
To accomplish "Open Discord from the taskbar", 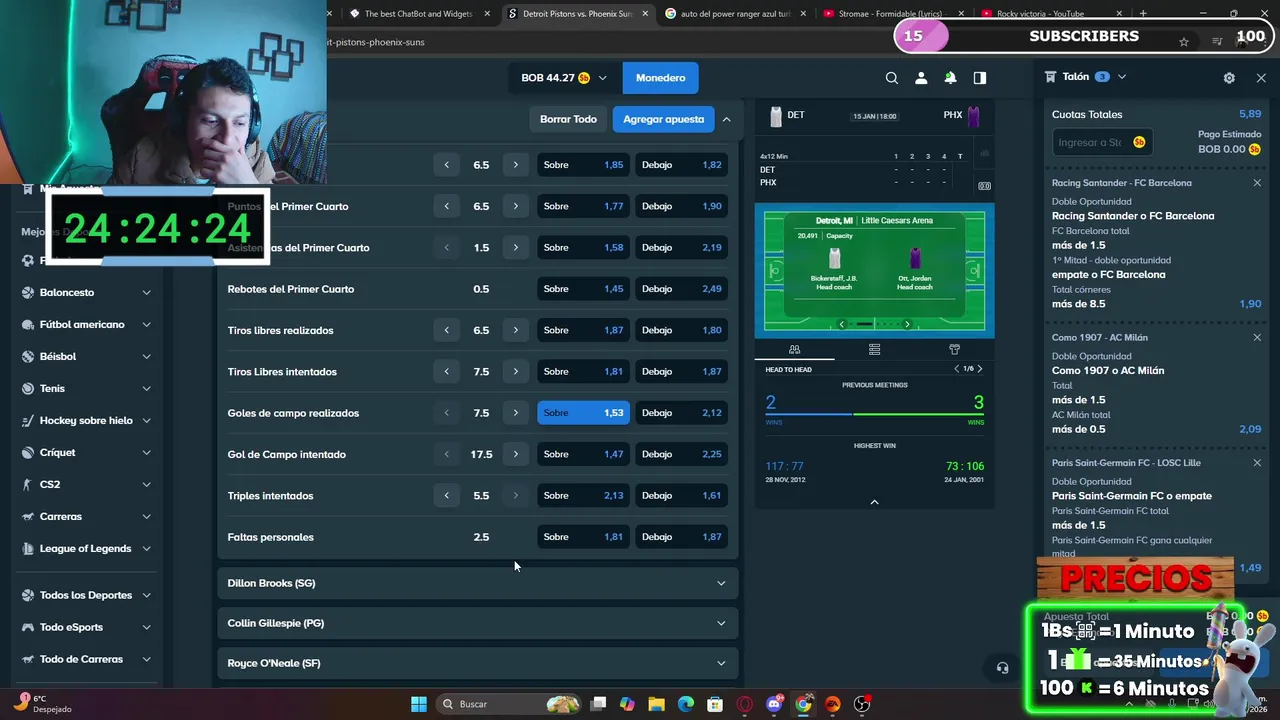I will (x=774, y=704).
